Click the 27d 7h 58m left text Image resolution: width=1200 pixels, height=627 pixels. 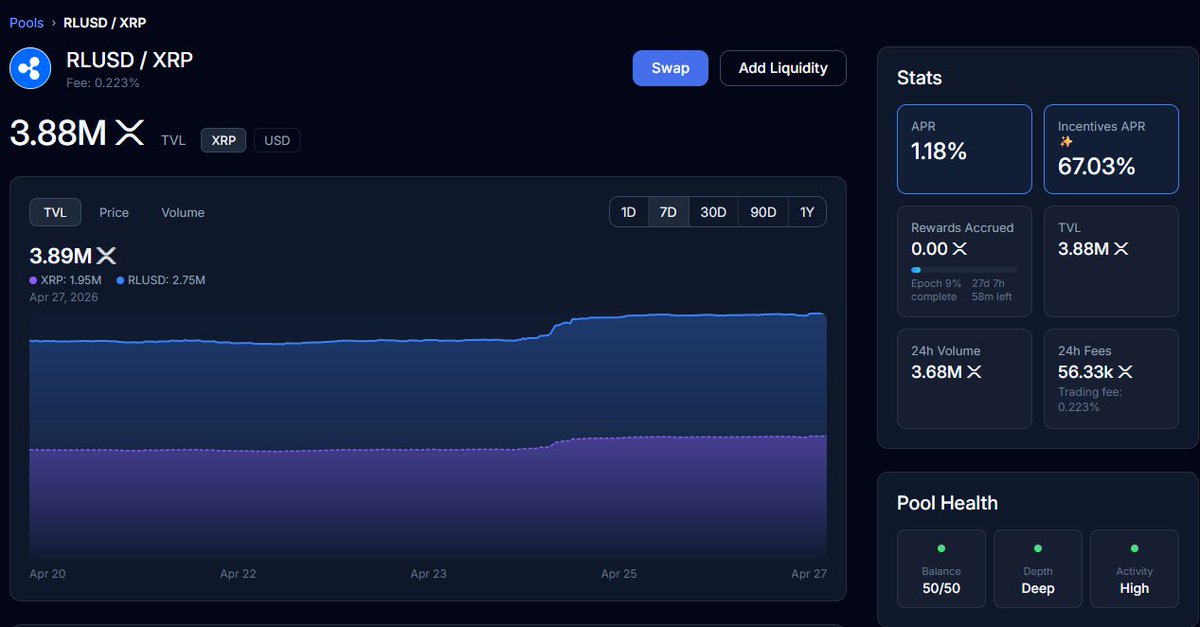993,290
